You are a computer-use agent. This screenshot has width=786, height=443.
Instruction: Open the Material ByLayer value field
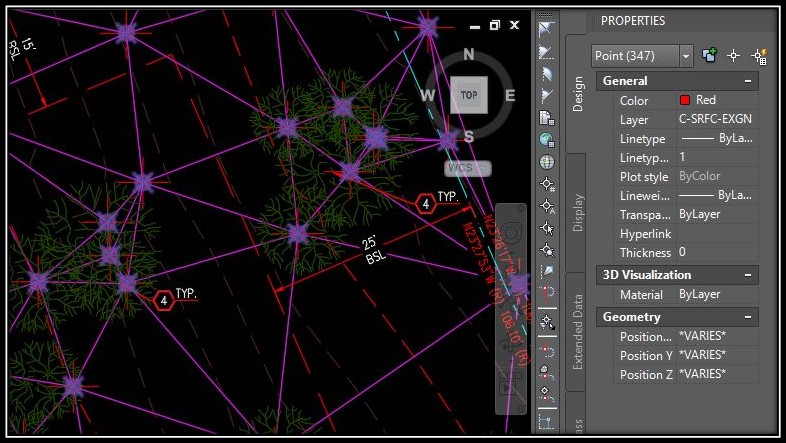[x=717, y=294]
